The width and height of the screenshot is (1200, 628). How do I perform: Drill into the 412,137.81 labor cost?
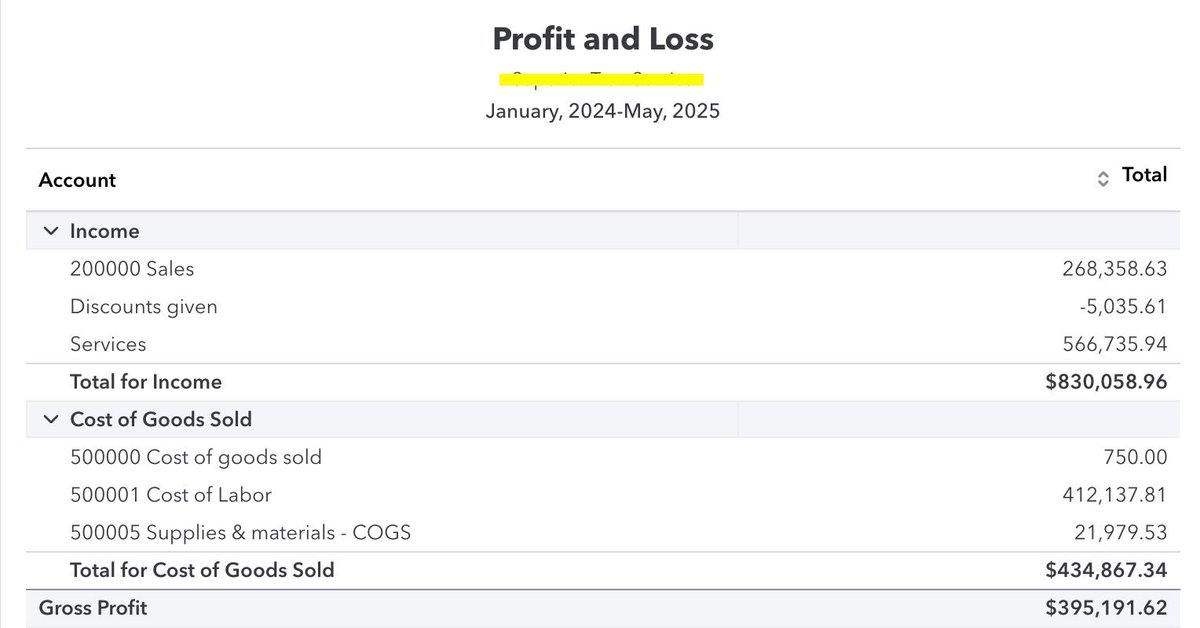click(1114, 495)
